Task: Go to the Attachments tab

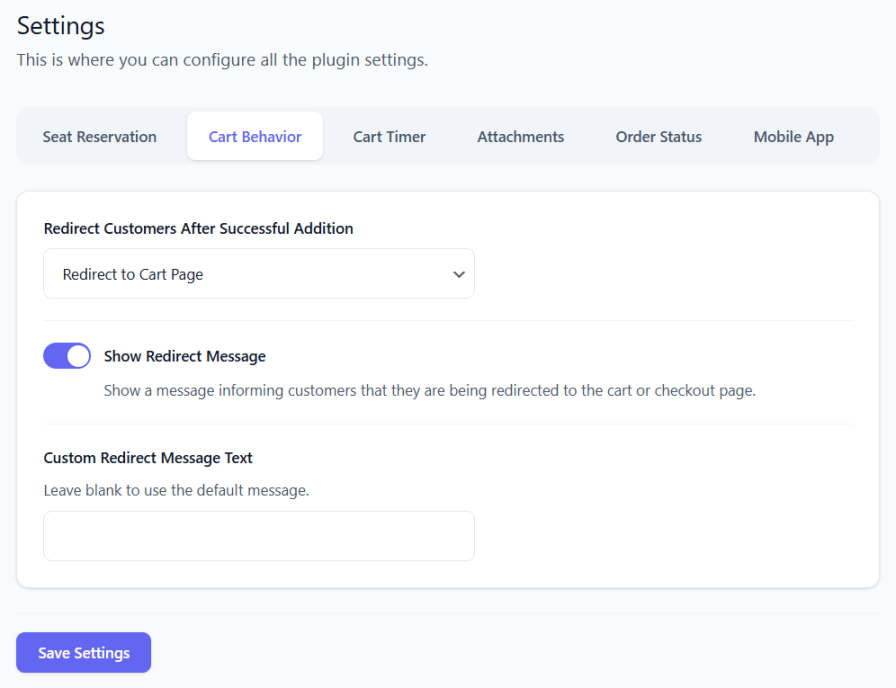Action: (520, 137)
